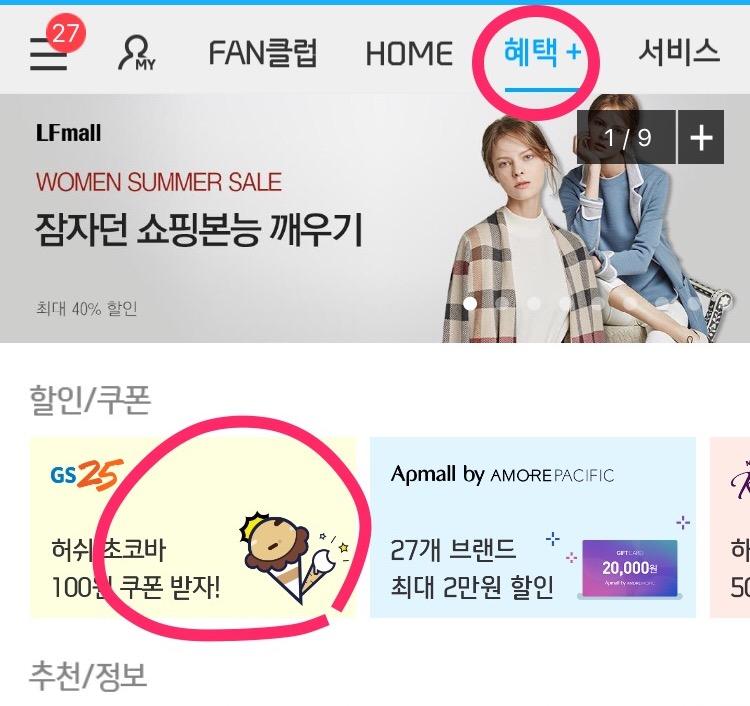Viewport: 750px width, 706px height.
Task: Click the 추천/정보 section heading
Action: coord(88,674)
